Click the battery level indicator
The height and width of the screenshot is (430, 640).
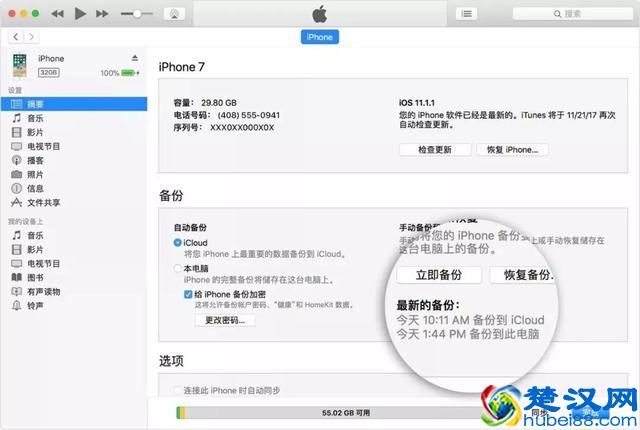point(129,73)
